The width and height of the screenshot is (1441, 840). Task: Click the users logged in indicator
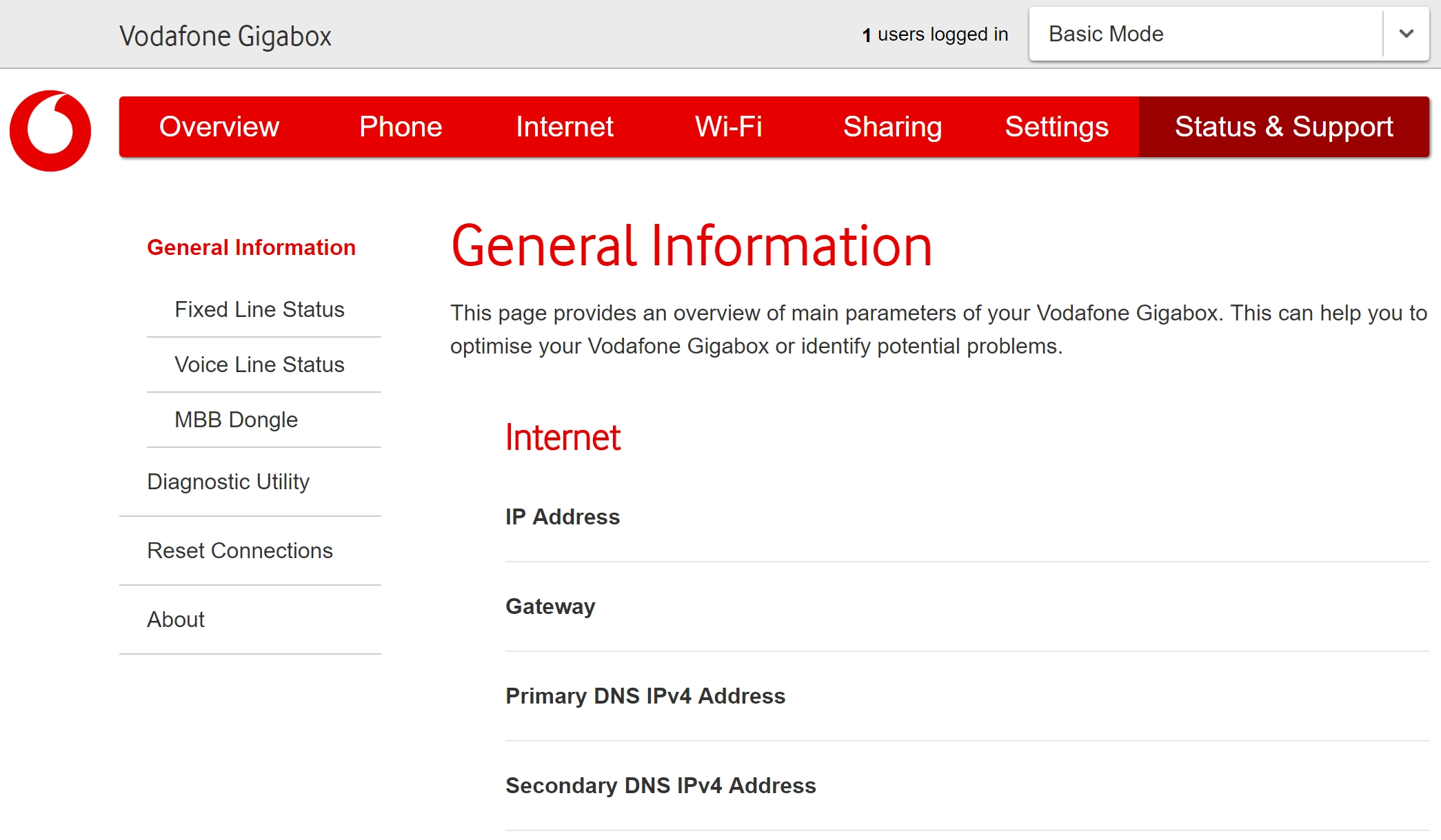pyautogui.click(x=935, y=34)
